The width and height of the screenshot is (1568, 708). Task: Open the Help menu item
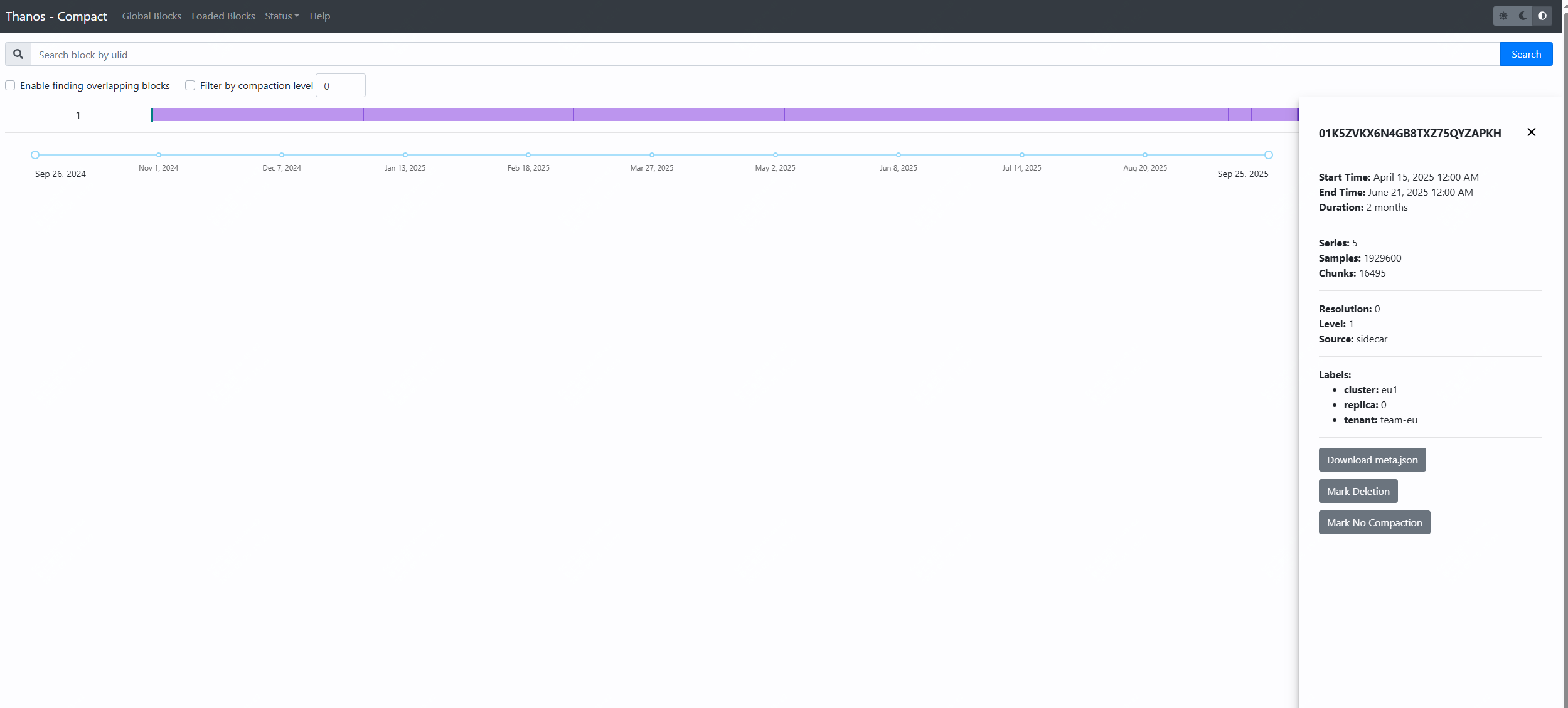click(319, 16)
